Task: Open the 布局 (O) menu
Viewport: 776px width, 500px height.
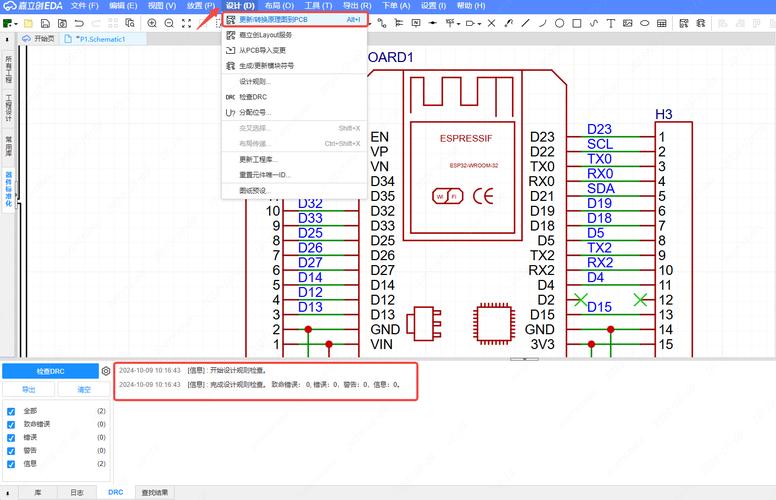Action: click(279, 6)
